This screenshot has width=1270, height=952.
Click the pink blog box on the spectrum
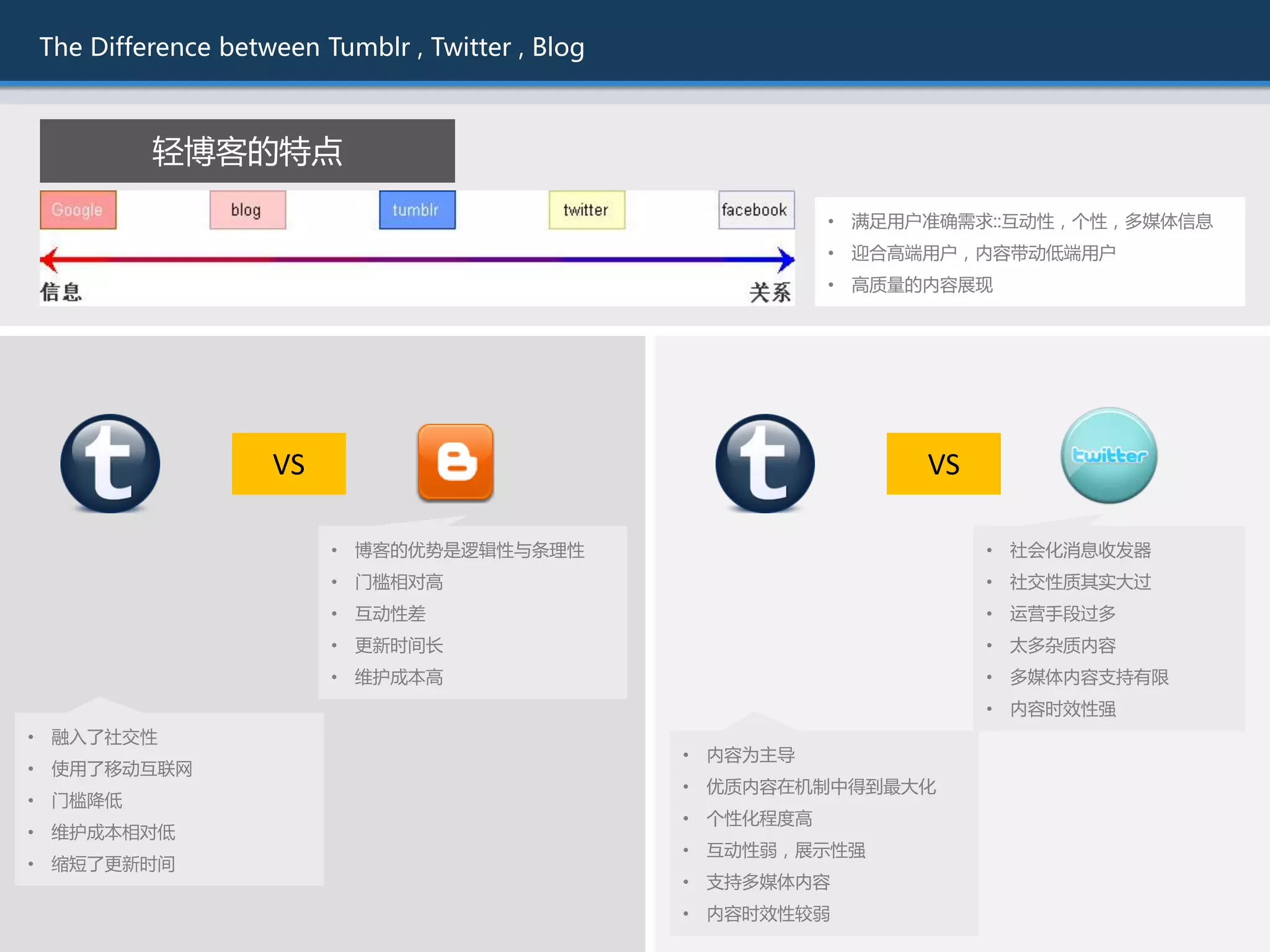tap(248, 210)
